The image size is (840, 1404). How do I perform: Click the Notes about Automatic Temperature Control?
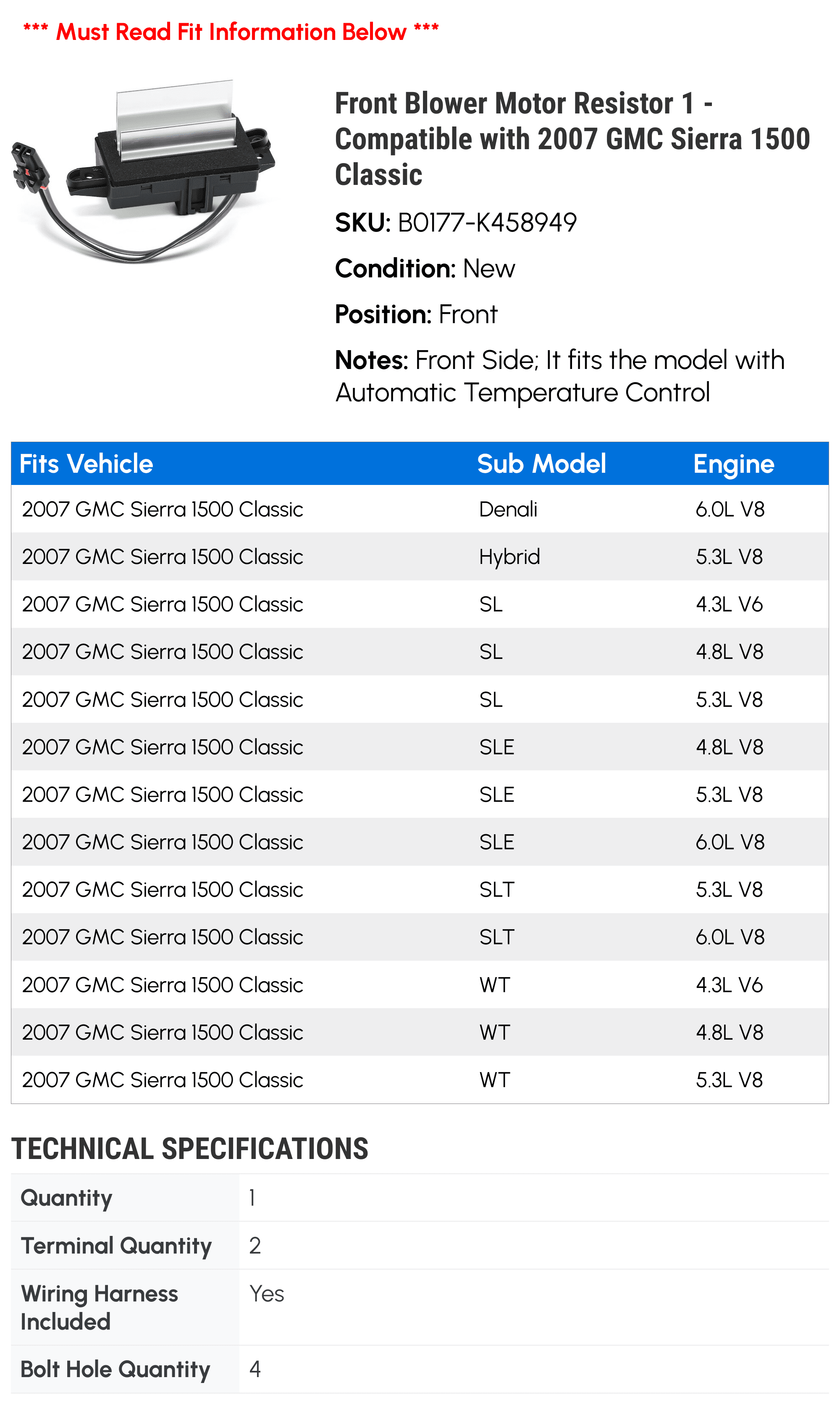pos(560,376)
